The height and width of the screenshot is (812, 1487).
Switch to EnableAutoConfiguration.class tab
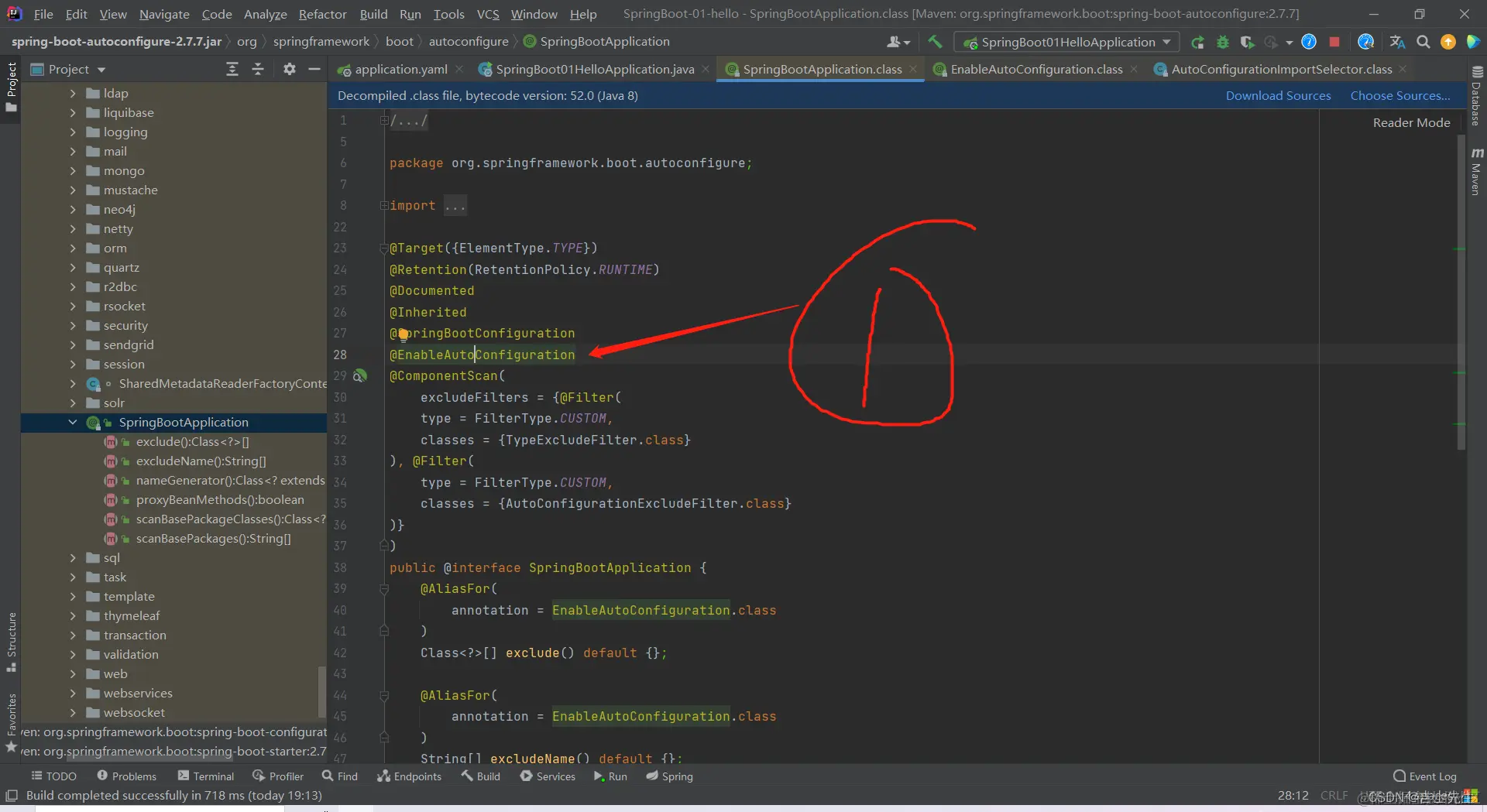coord(1036,69)
